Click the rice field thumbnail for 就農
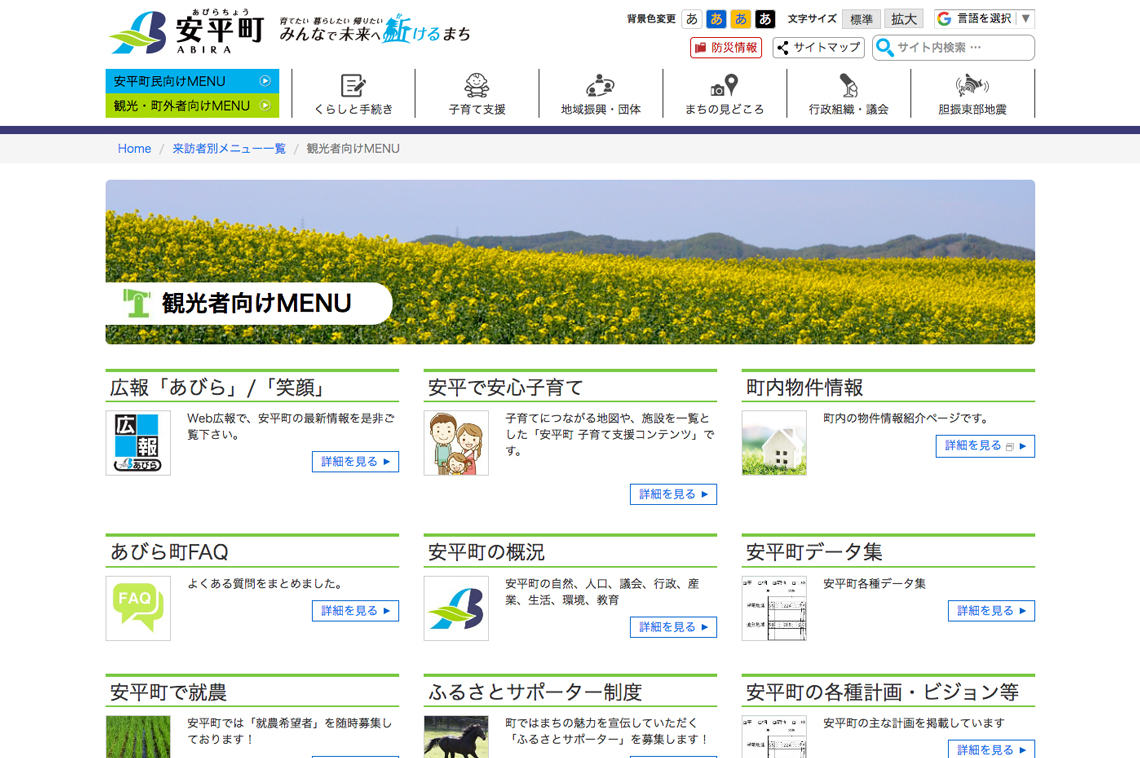The image size is (1140, 758). point(138,737)
